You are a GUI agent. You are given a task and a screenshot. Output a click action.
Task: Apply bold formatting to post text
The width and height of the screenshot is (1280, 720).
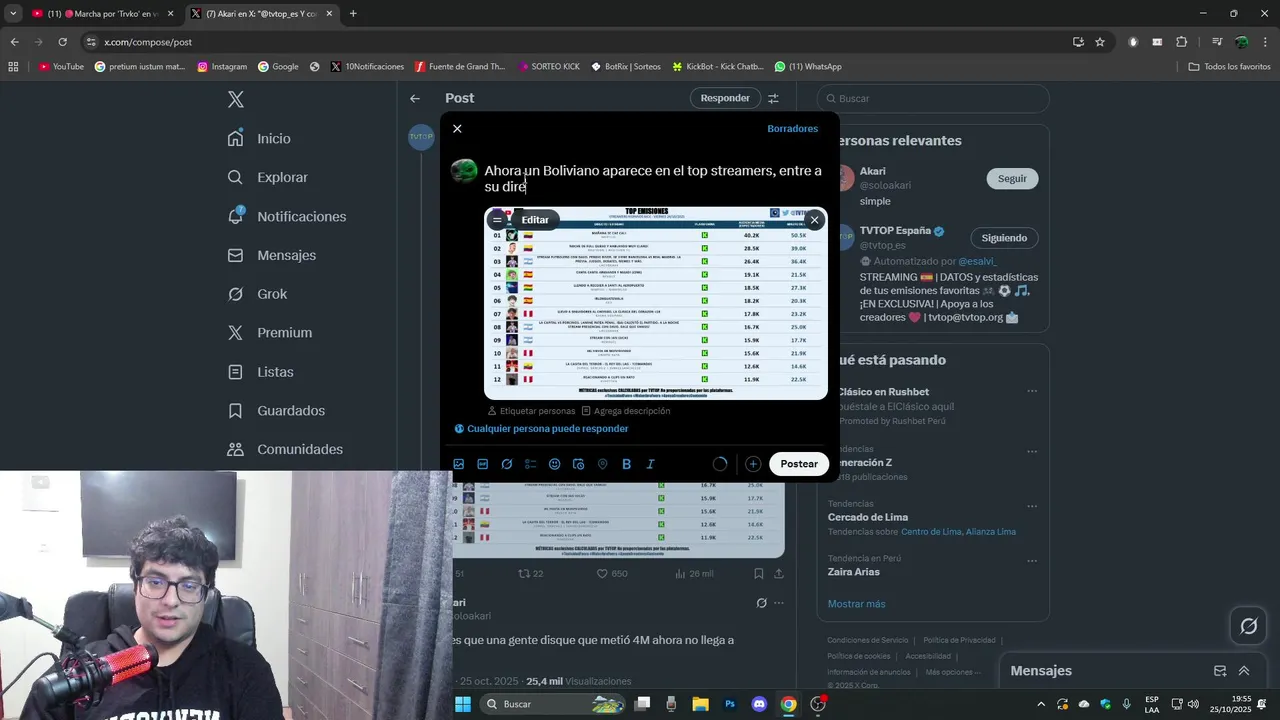click(x=627, y=464)
